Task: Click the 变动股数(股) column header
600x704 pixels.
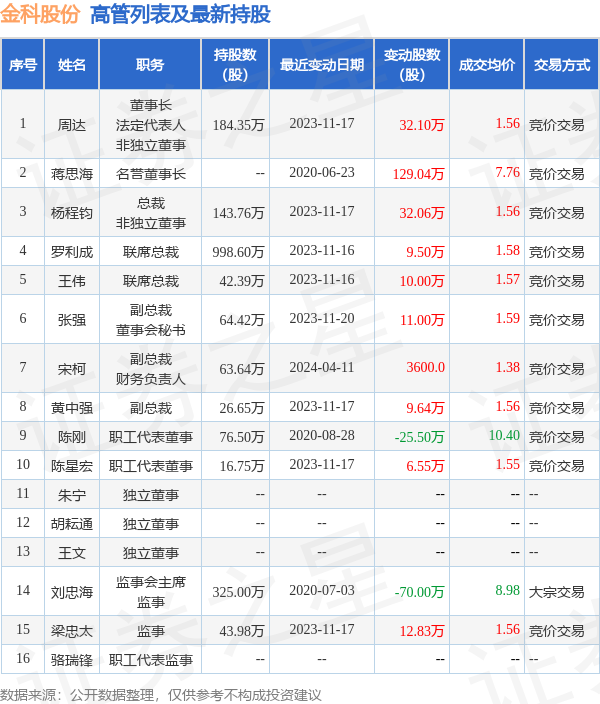Action: pos(412,65)
